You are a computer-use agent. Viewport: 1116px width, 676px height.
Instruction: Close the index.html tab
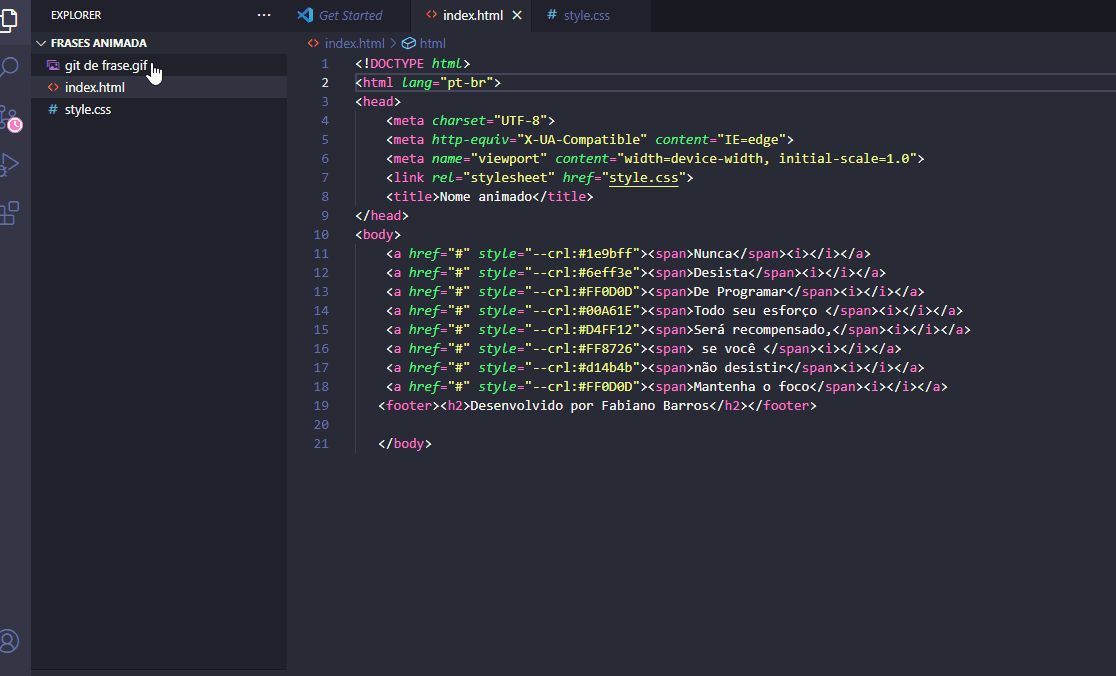[x=517, y=15]
